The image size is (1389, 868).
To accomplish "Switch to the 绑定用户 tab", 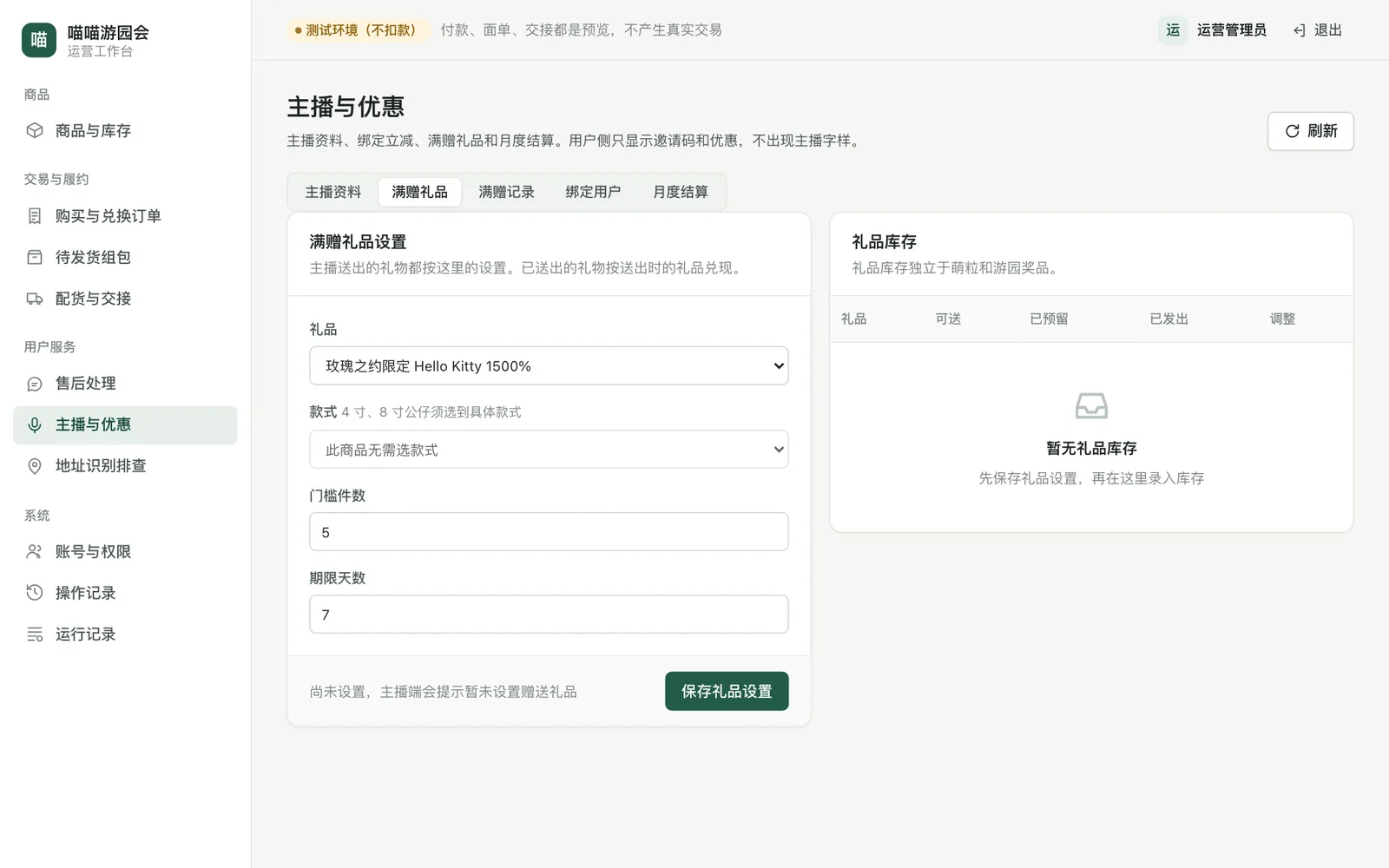I will 594,192.
